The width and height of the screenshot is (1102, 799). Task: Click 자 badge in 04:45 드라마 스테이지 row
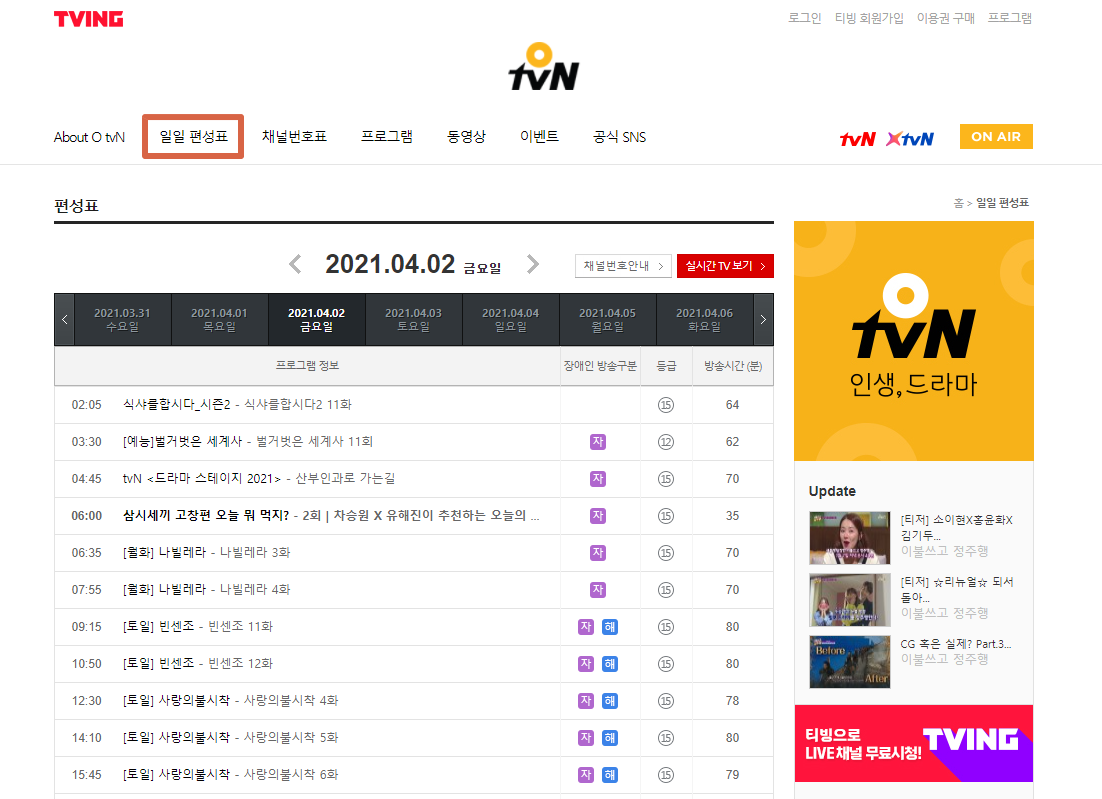(x=597, y=479)
